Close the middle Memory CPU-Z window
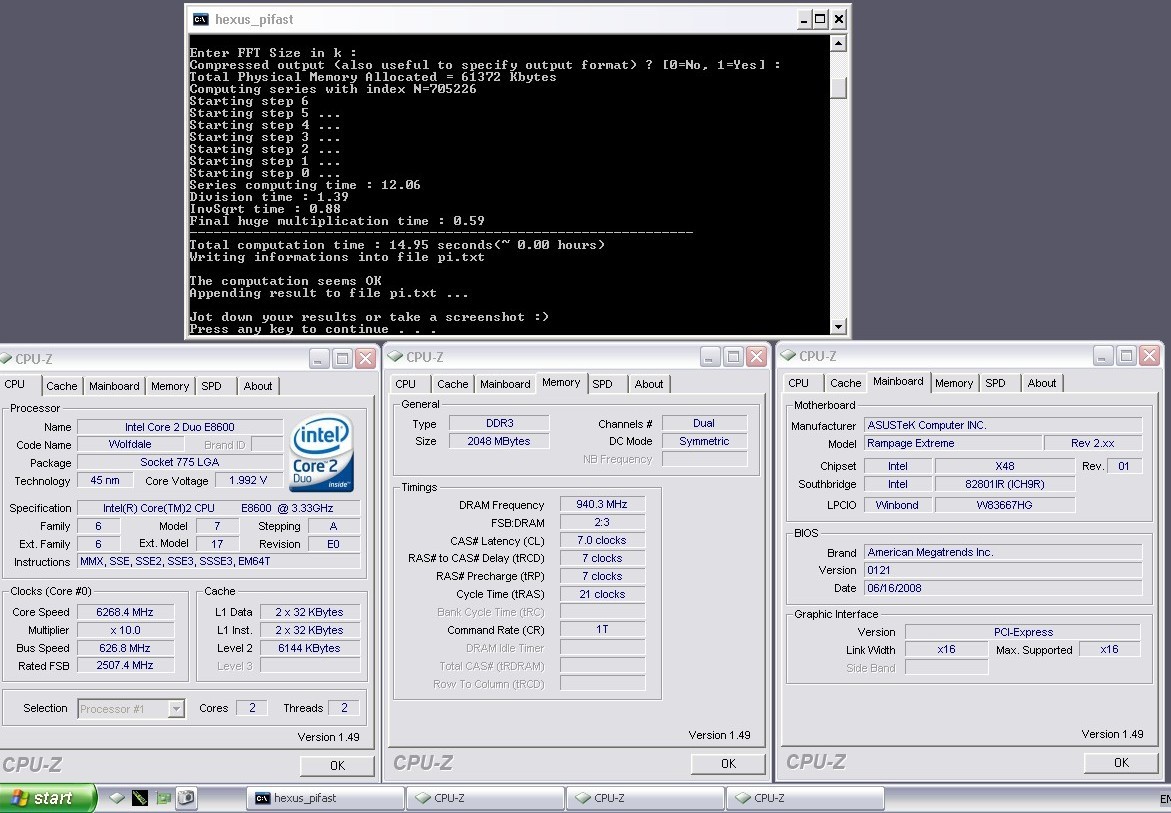1171x813 pixels. tap(757, 357)
